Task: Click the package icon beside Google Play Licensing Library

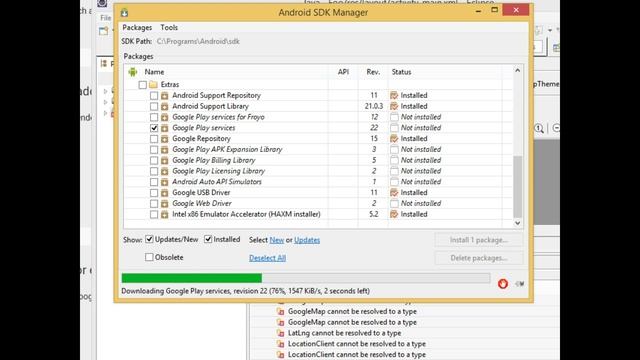Action: pyautogui.click(x=164, y=171)
